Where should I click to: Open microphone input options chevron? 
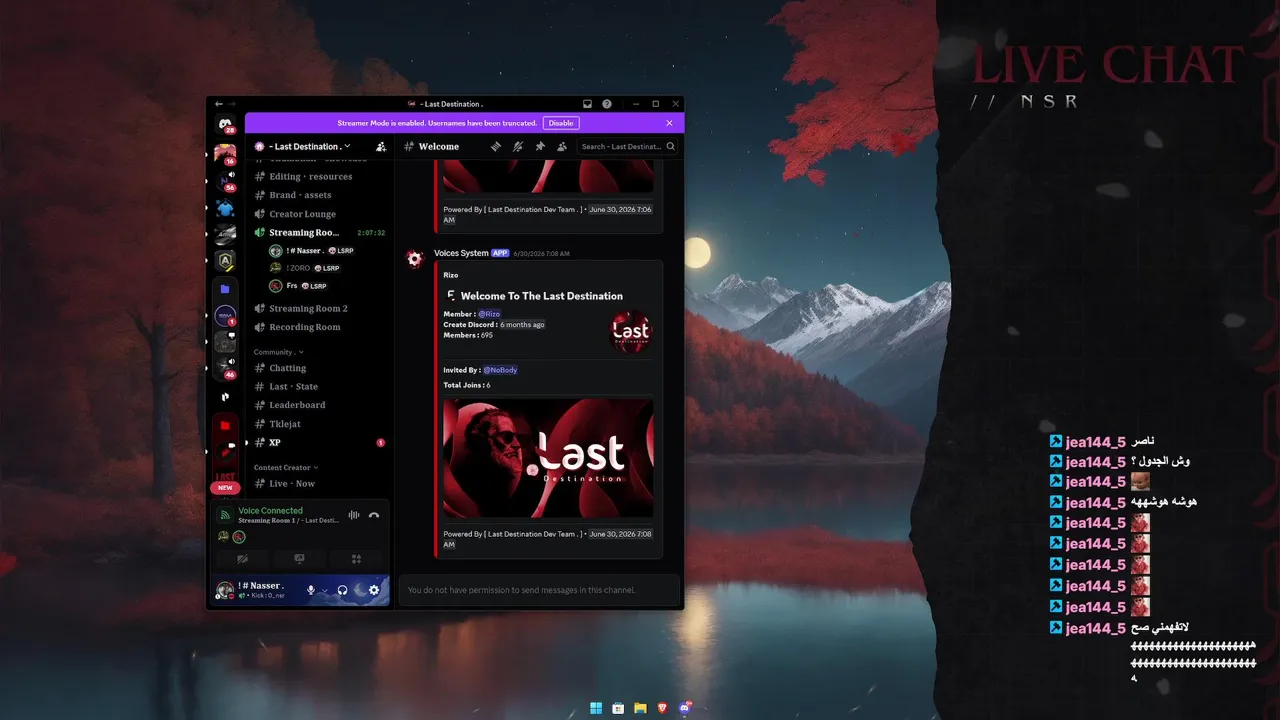coord(325,590)
